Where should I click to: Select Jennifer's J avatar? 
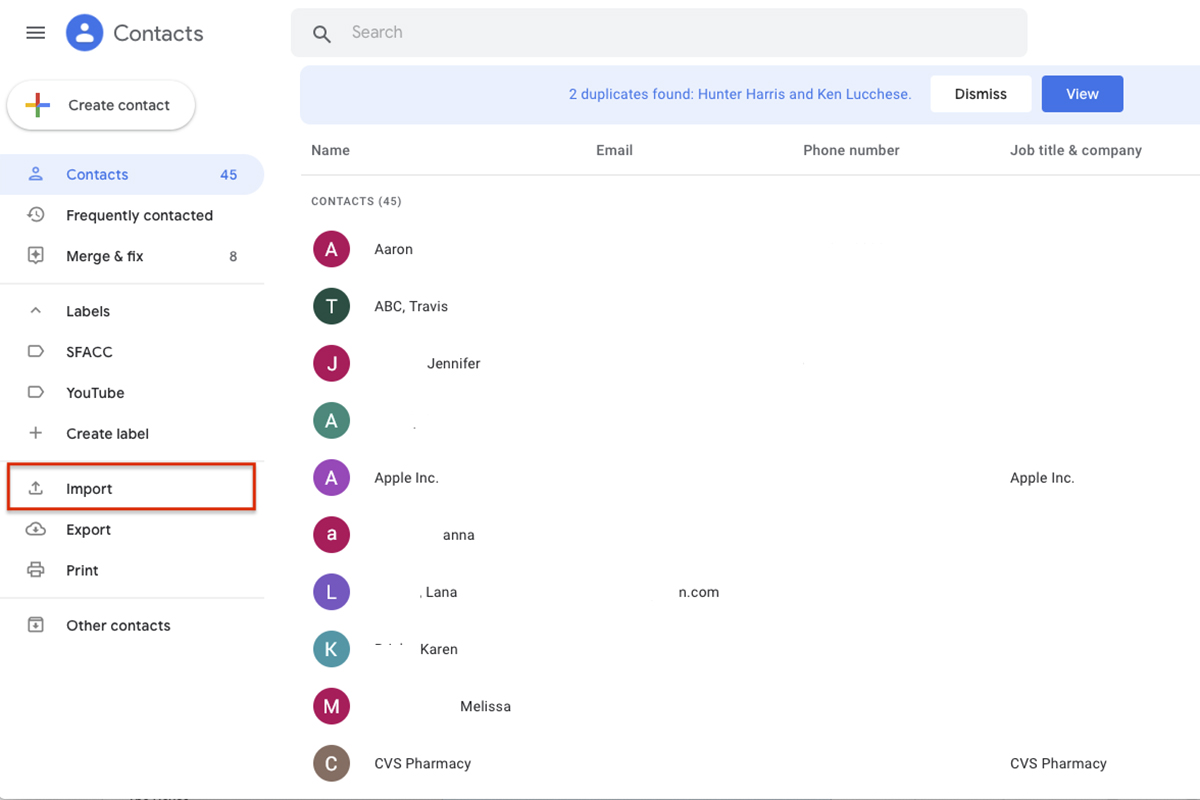point(331,363)
